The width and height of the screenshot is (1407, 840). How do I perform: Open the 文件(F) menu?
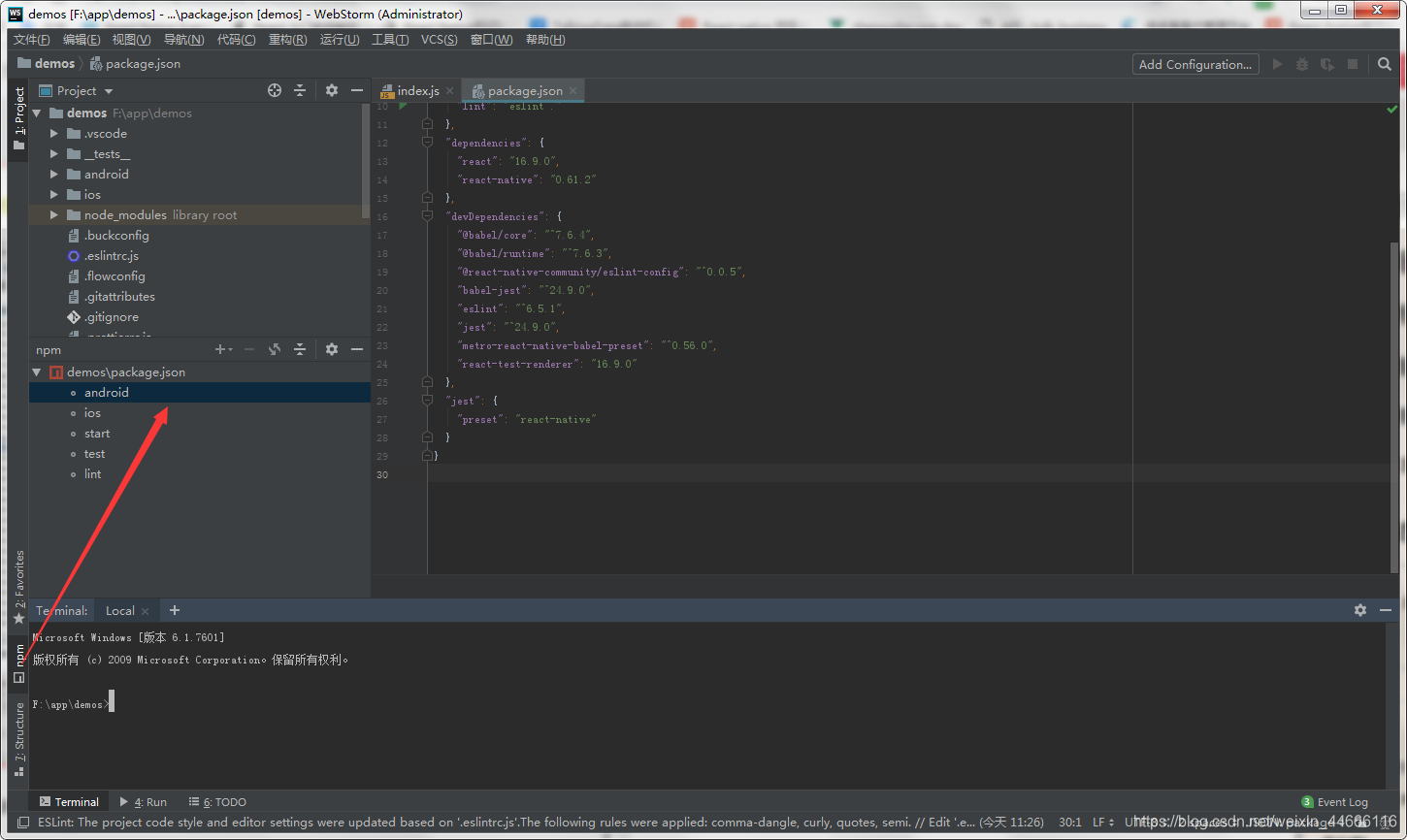click(x=32, y=40)
